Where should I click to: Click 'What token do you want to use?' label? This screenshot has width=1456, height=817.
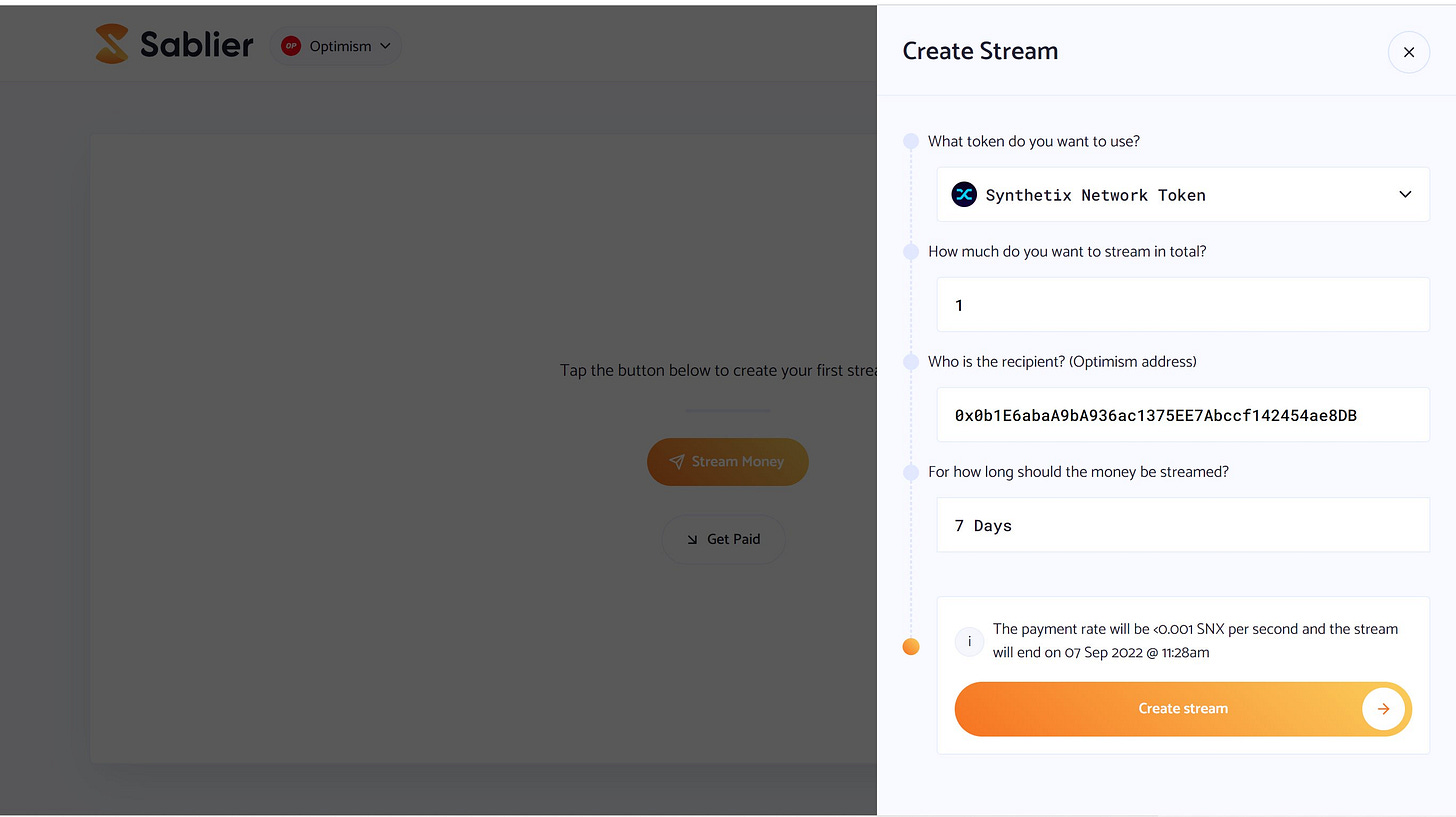click(1034, 141)
